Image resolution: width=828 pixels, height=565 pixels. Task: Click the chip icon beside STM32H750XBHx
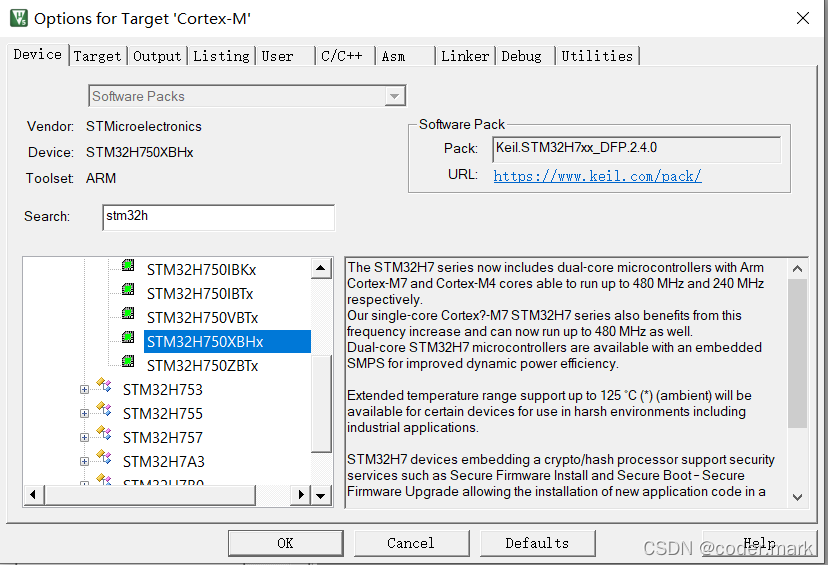tap(128, 337)
